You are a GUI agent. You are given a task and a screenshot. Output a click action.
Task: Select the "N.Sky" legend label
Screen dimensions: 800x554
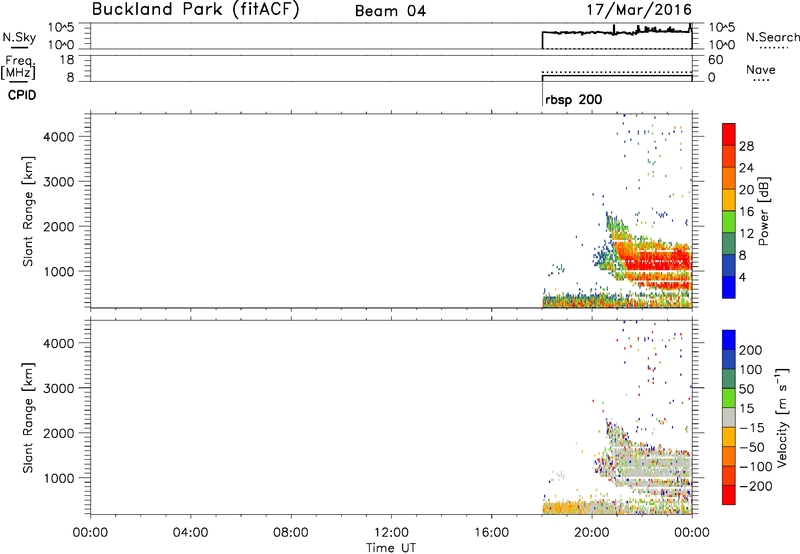pos(19,37)
